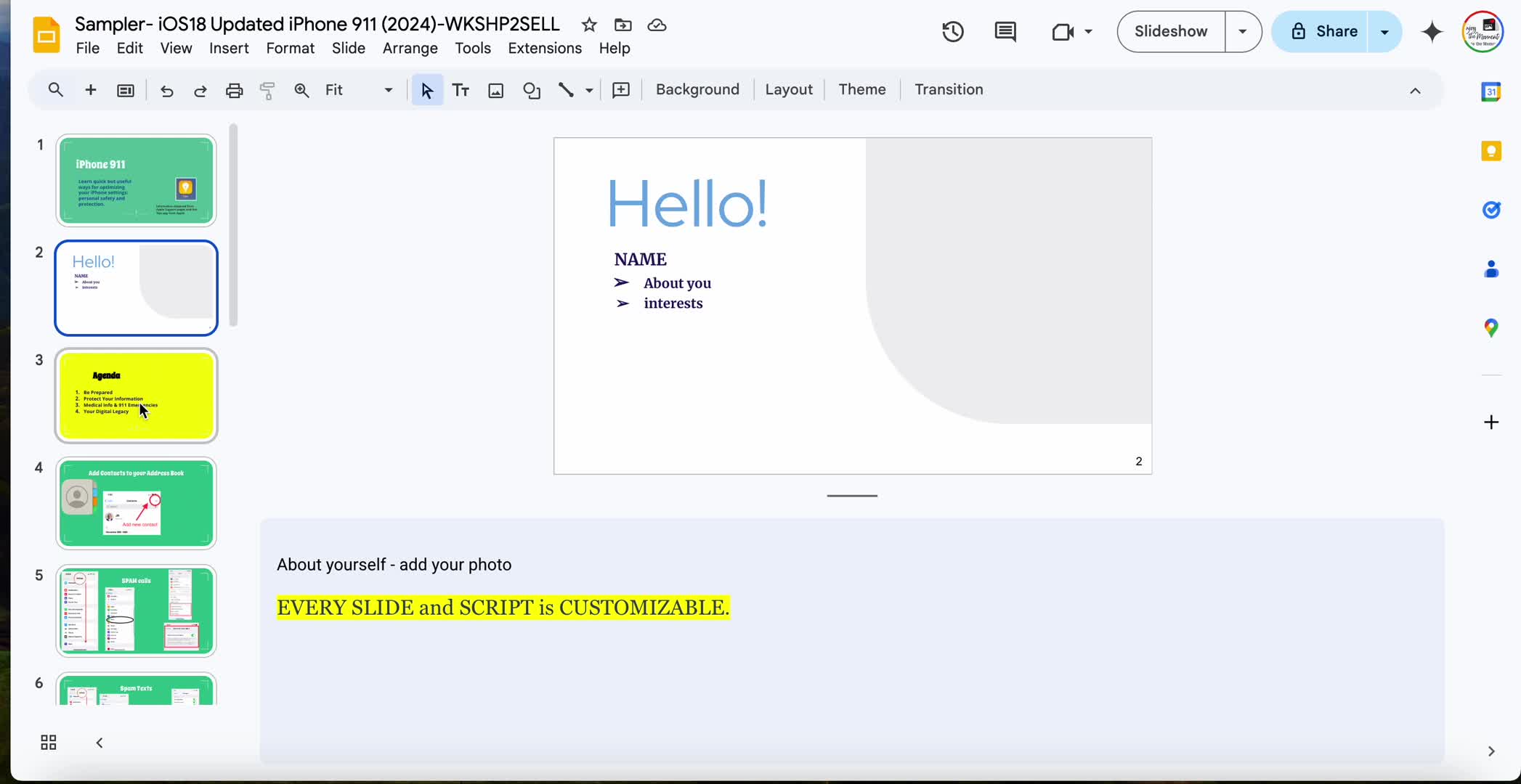Open Google Keep side panel
This screenshot has height=784, width=1521.
pyautogui.click(x=1490, y=151)
